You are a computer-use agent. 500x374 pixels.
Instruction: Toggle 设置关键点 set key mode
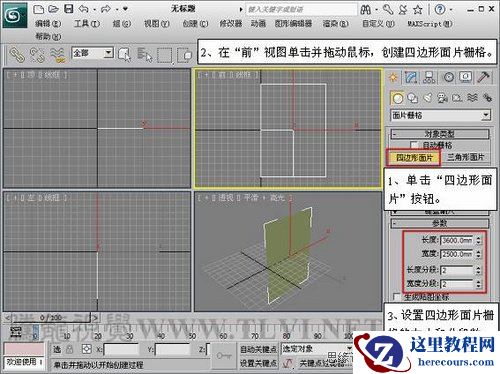(258, 363)
